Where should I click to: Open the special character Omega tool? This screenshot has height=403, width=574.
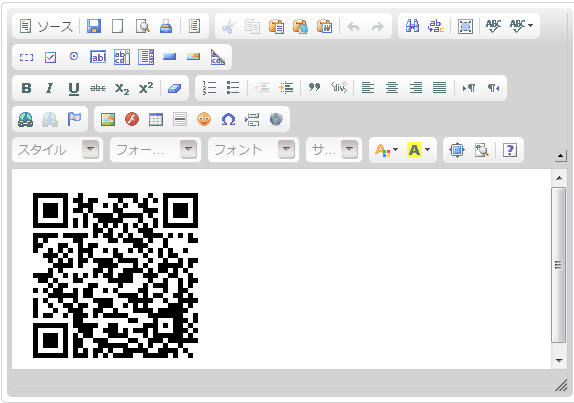228,119
